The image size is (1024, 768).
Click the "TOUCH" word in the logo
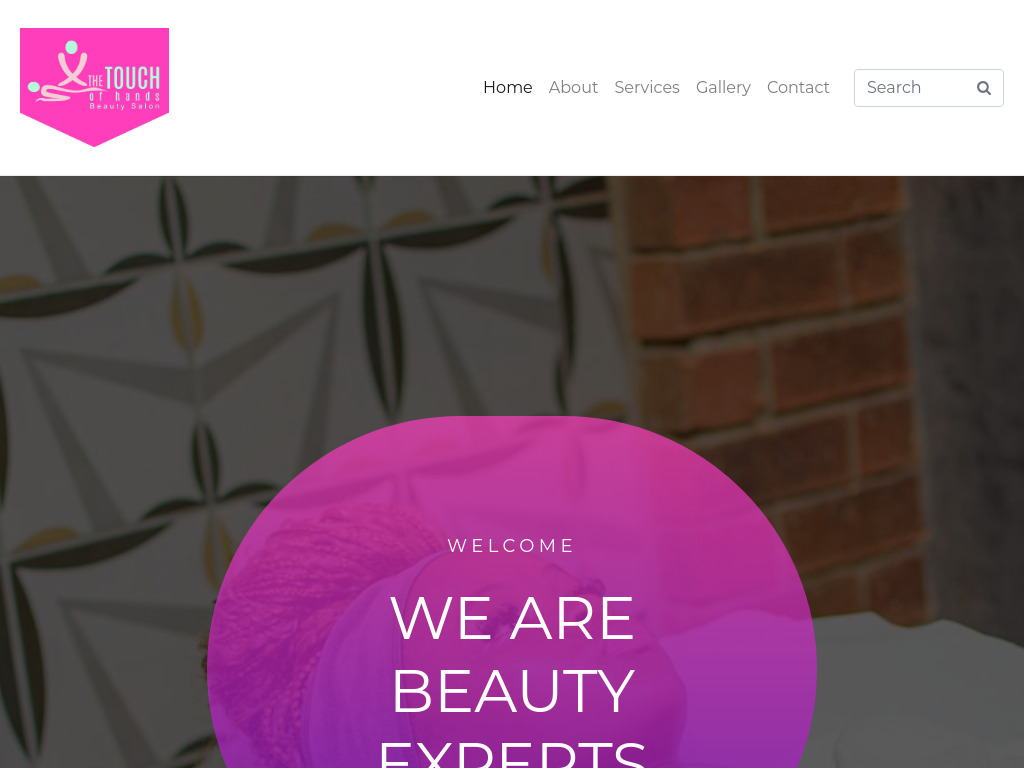[x=133, y=78]
